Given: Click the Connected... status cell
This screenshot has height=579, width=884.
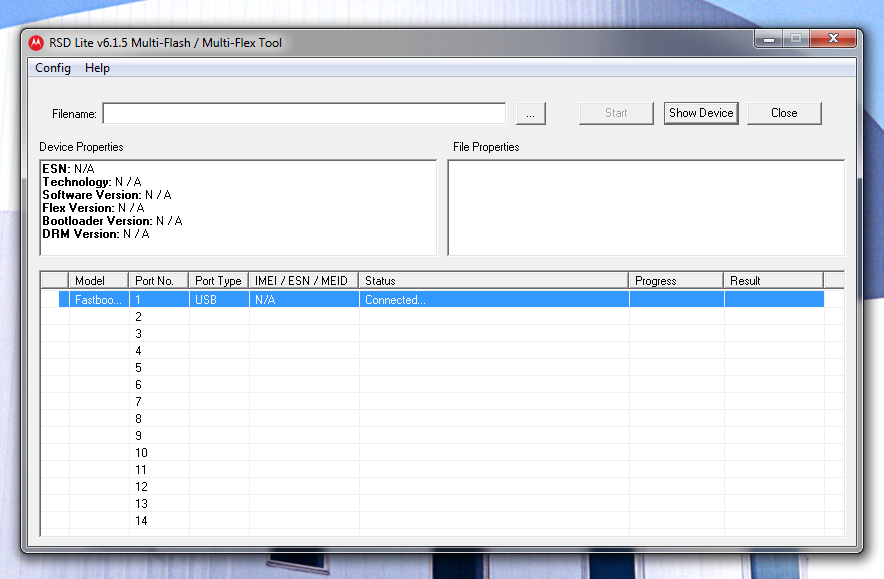Looking at the screenshot, I should click(494, 299).
